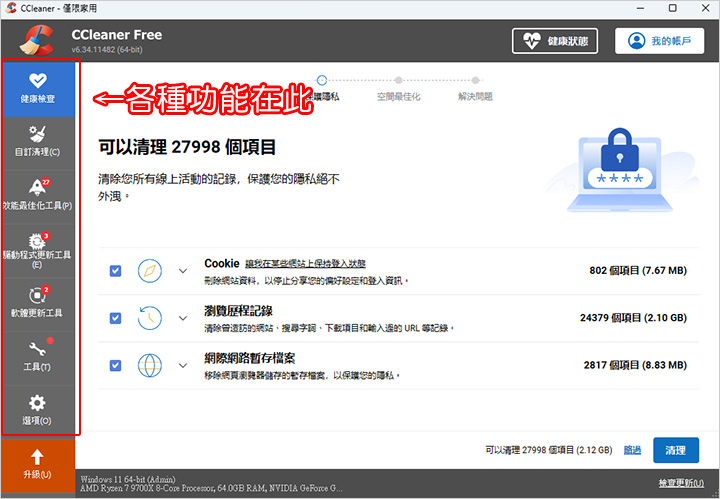Click the version v6.34.11482 text

107,50
